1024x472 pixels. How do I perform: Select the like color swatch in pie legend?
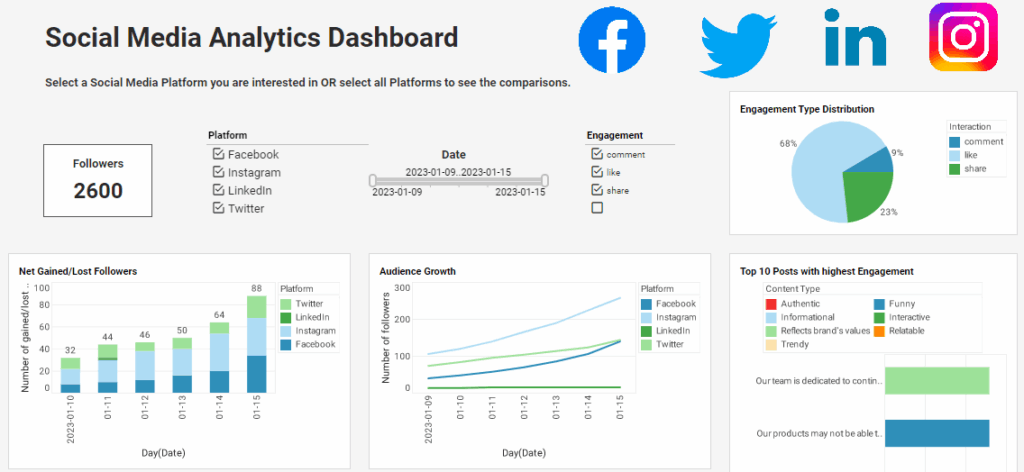[x=956, y=155]
